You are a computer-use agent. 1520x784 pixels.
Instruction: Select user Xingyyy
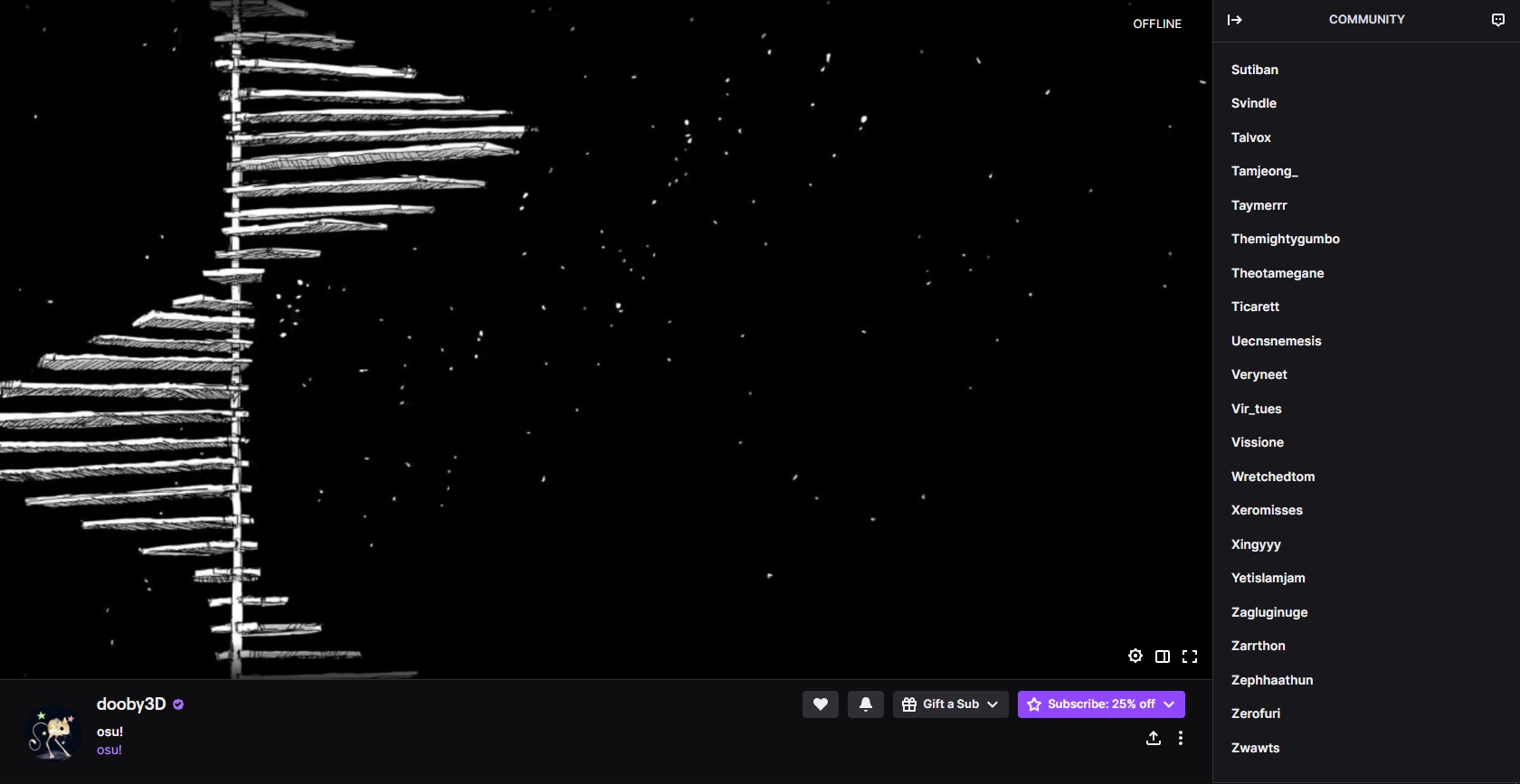pos(1256,544)
